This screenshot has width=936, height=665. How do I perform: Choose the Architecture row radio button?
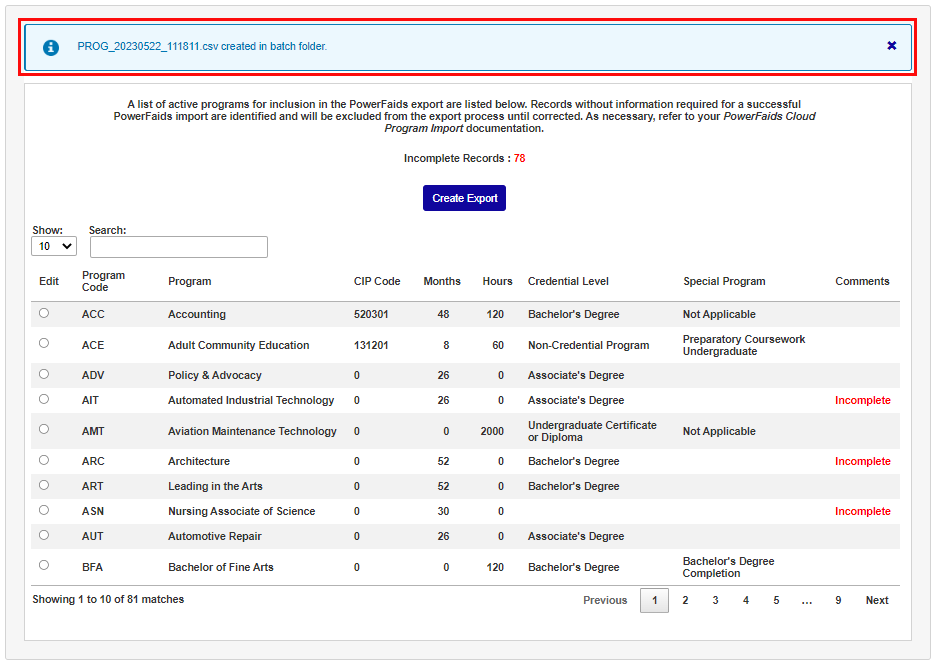click(44, 460)
